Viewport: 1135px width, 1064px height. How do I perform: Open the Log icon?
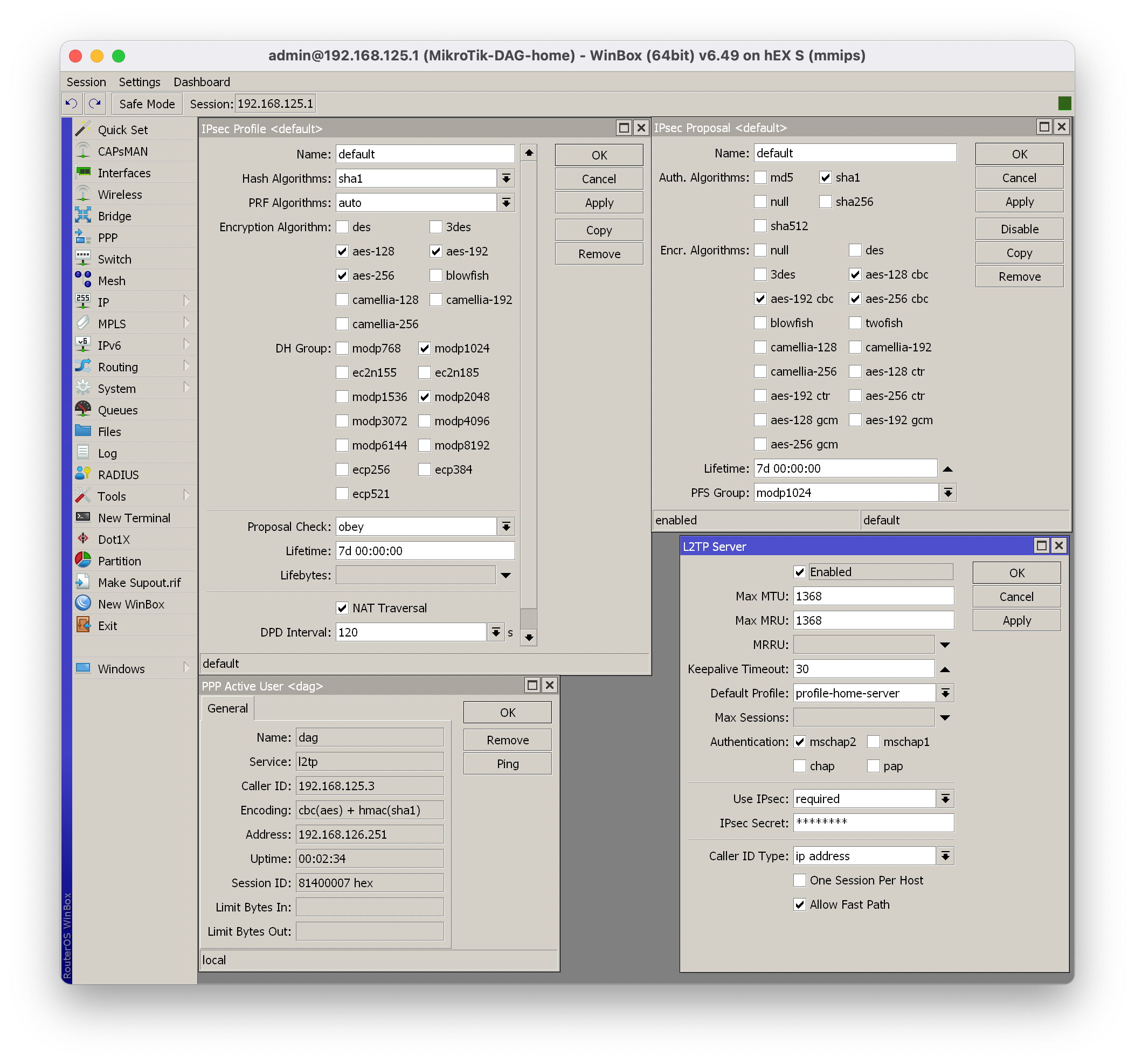click(84, 453)
